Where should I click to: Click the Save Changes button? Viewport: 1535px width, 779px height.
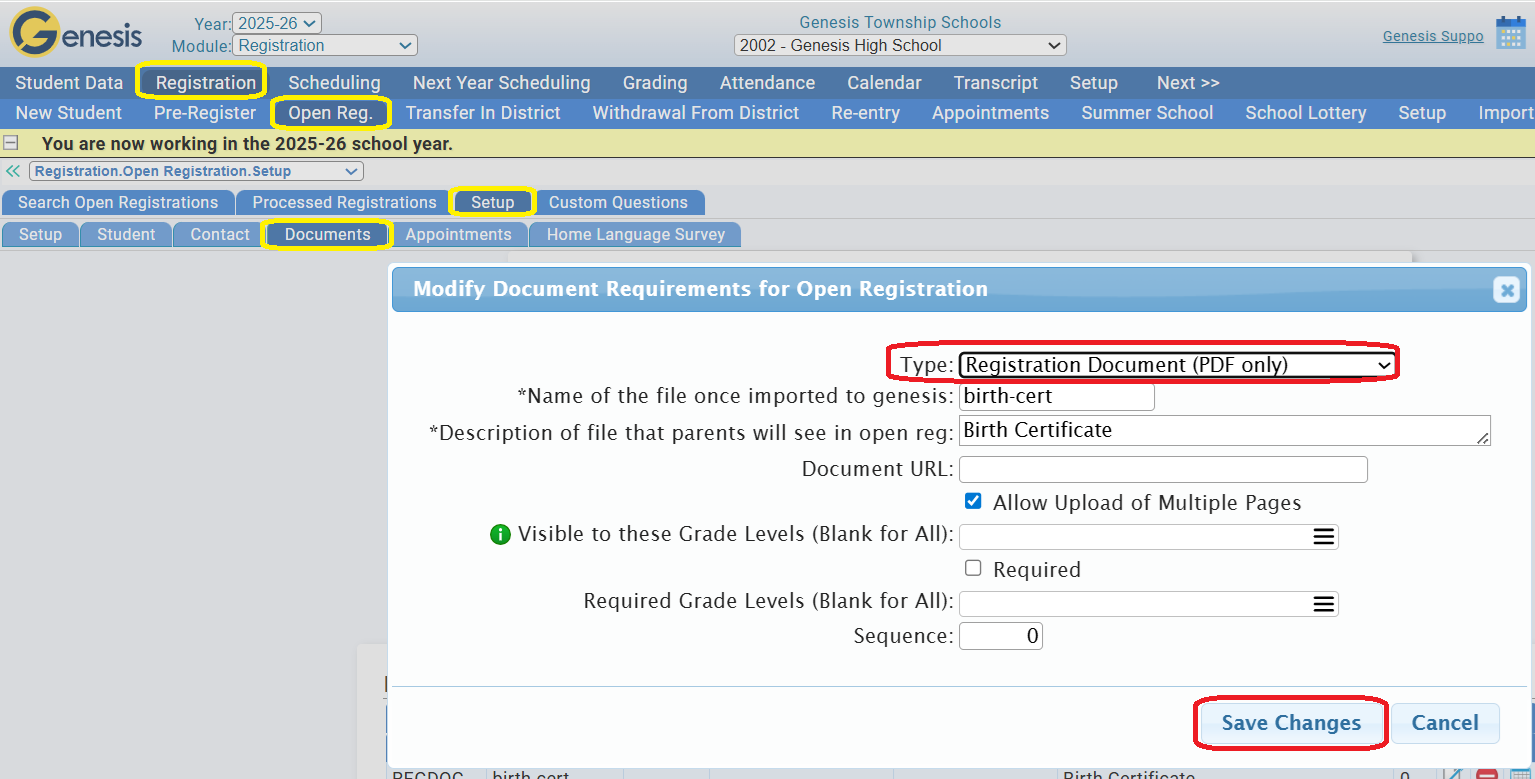(x=1291, y=723)
